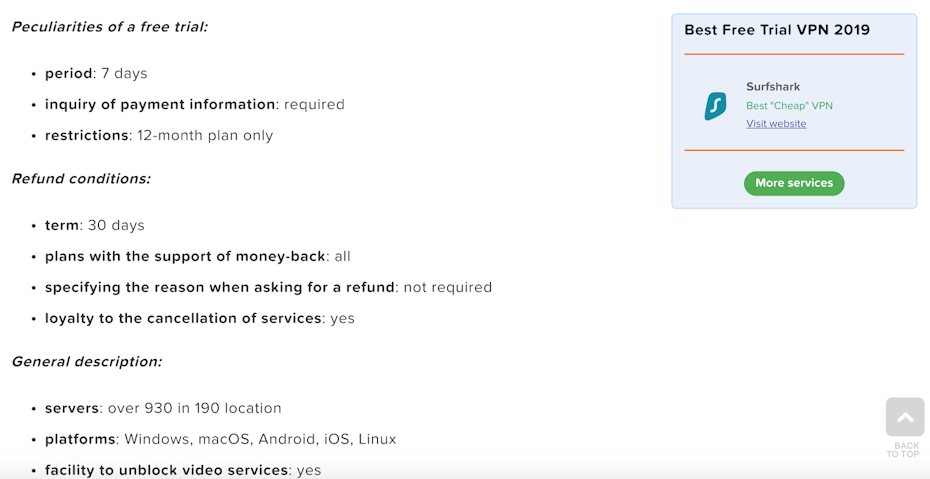This screenshot has width=930, height=479.
Task: Open the Visit website link
Action: [776, 124]
